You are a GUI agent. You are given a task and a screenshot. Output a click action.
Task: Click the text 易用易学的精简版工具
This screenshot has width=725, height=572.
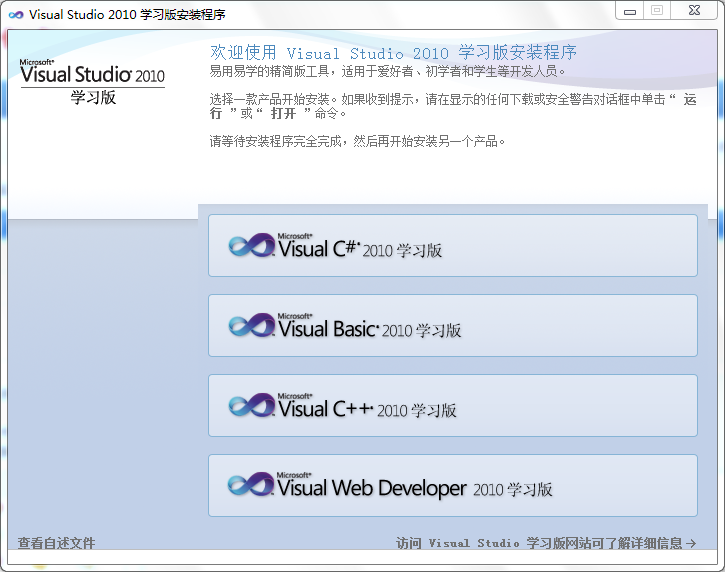269,71
